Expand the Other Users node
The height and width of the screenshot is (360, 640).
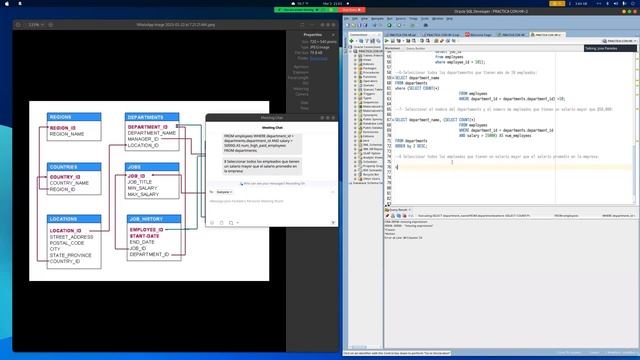point(356,179)
